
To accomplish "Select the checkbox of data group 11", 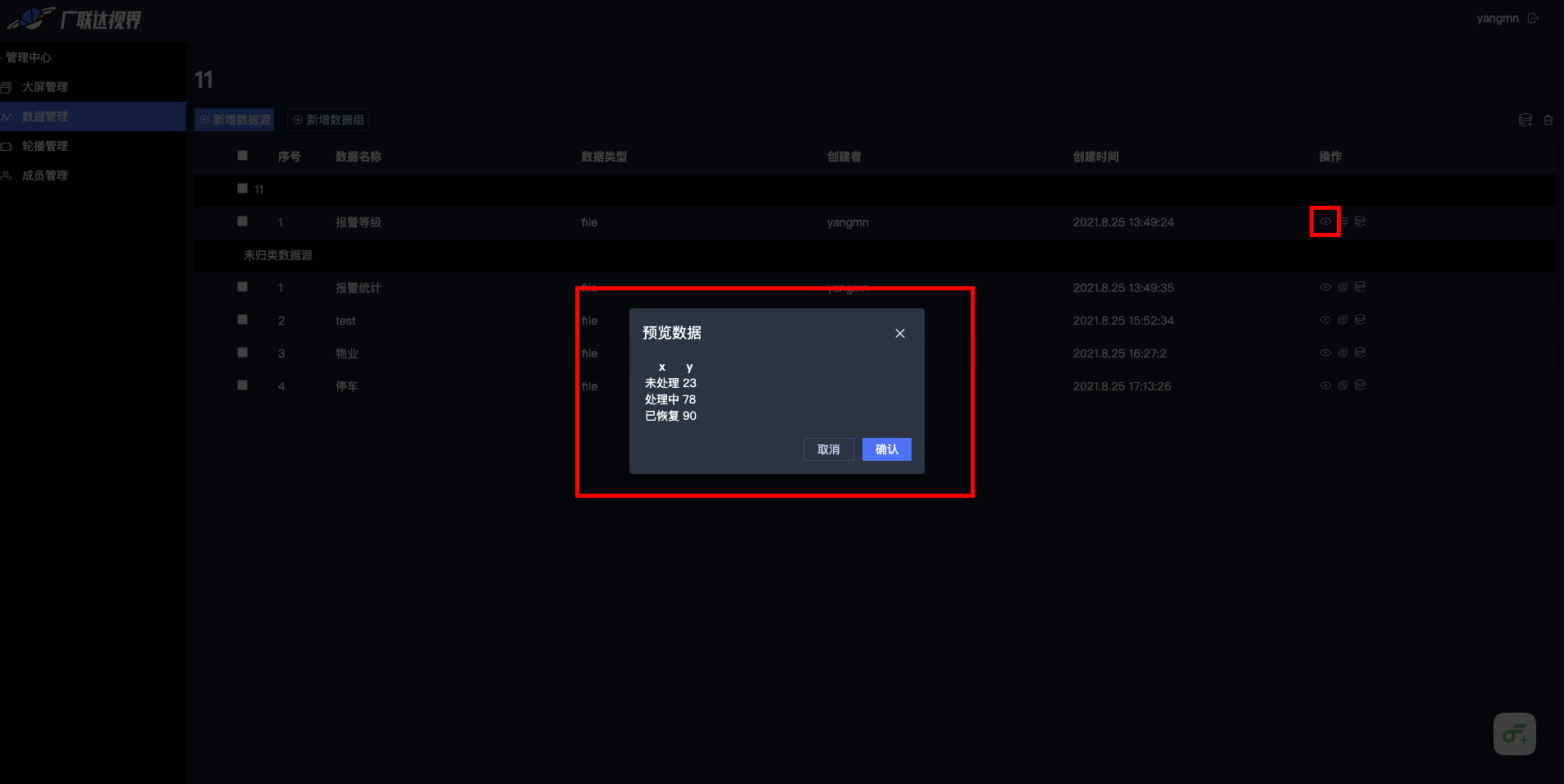I will [x=242, y=189].
